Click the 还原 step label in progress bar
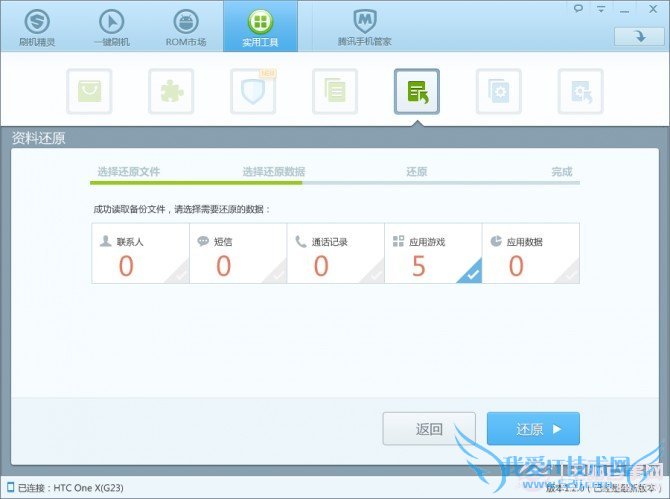670x499 pixels. click(x=417, y=172)
